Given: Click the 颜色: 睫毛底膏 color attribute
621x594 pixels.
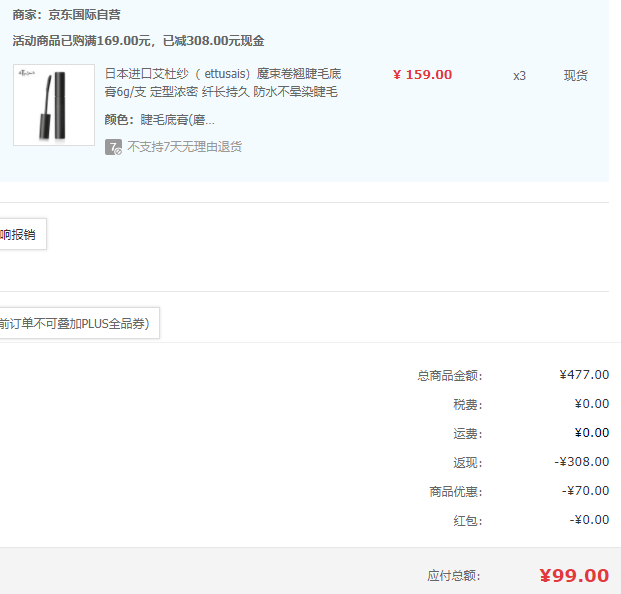Looking at the screenshot, I should (160, 120).
